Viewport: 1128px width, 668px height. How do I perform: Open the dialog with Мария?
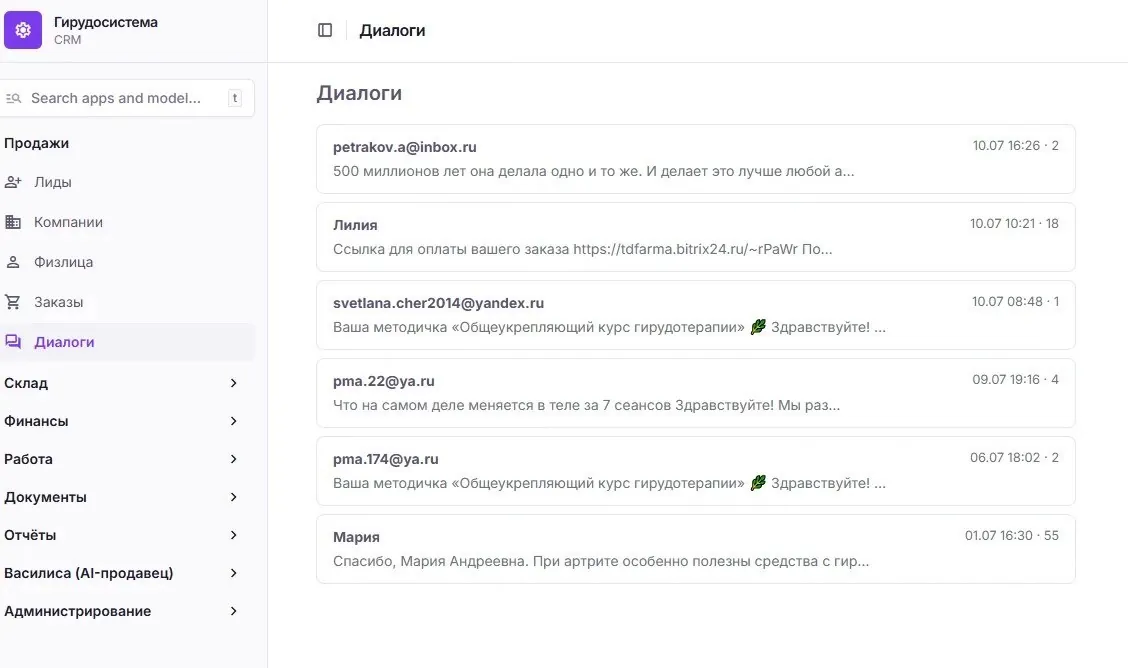coord(696,549)
